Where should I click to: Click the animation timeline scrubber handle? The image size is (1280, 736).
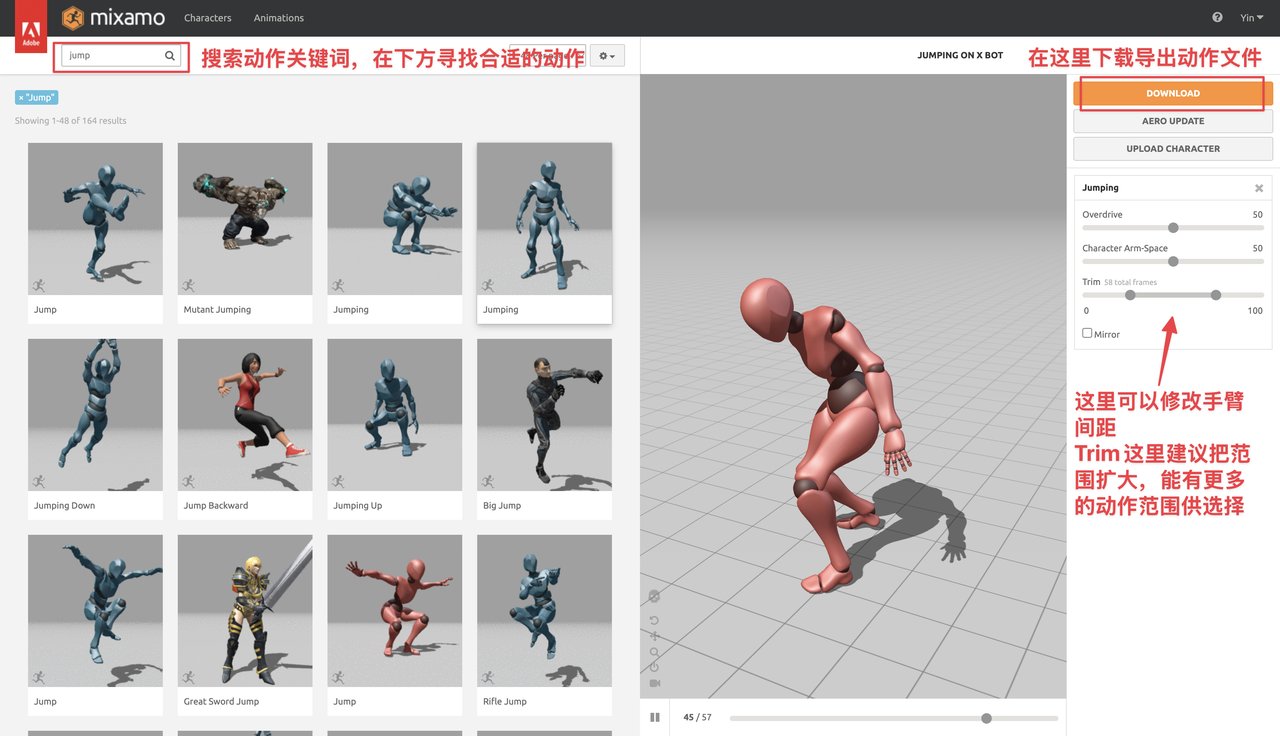tap(987, 718)
